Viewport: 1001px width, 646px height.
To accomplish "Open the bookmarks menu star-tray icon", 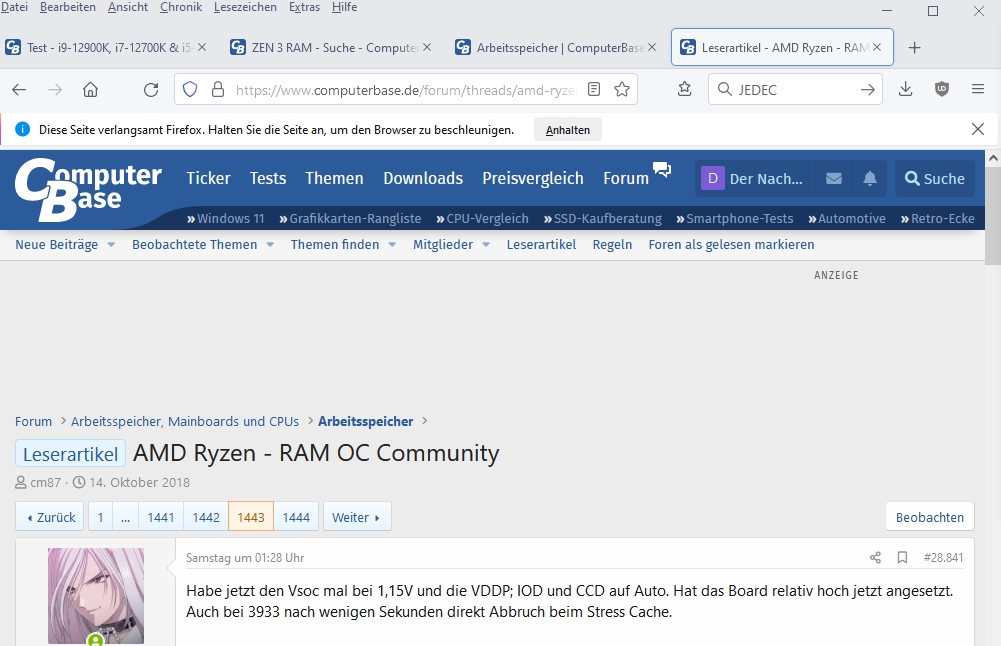I will coord(684,89).
